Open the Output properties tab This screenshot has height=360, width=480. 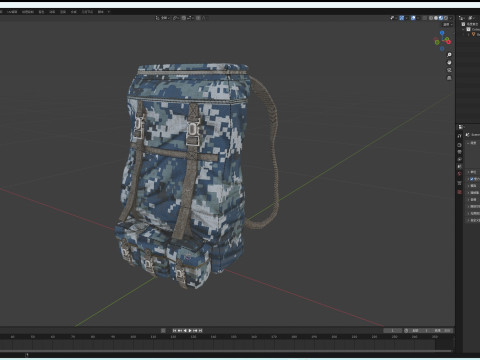(459, 152)
